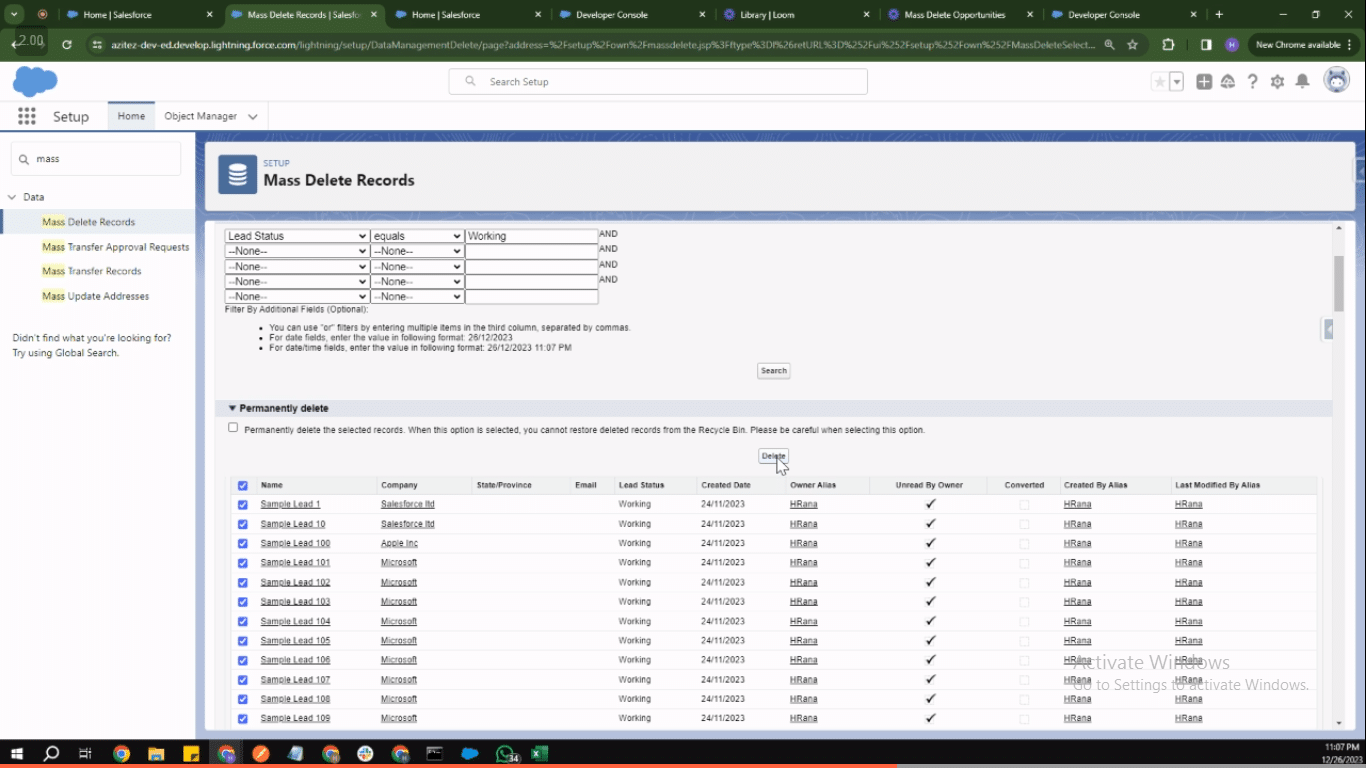
Task: Open the App Launcher grid icon
Action: tap(26, 116)
